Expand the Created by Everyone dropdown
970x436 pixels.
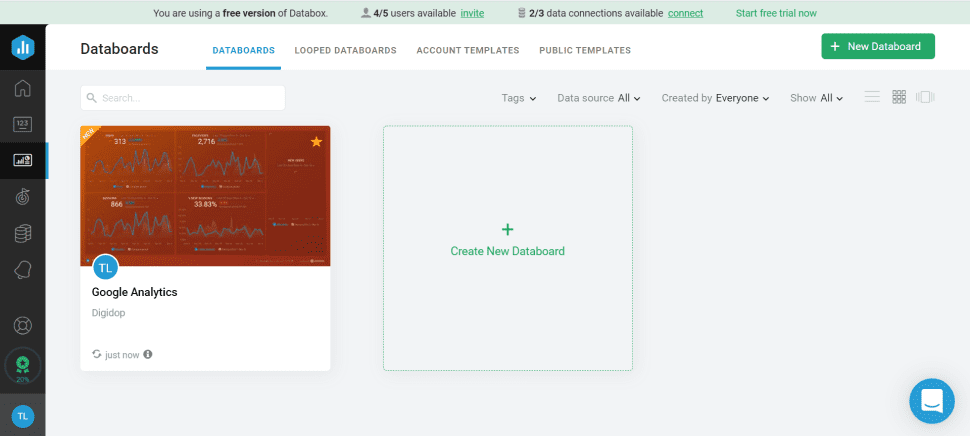pos(715,98)
